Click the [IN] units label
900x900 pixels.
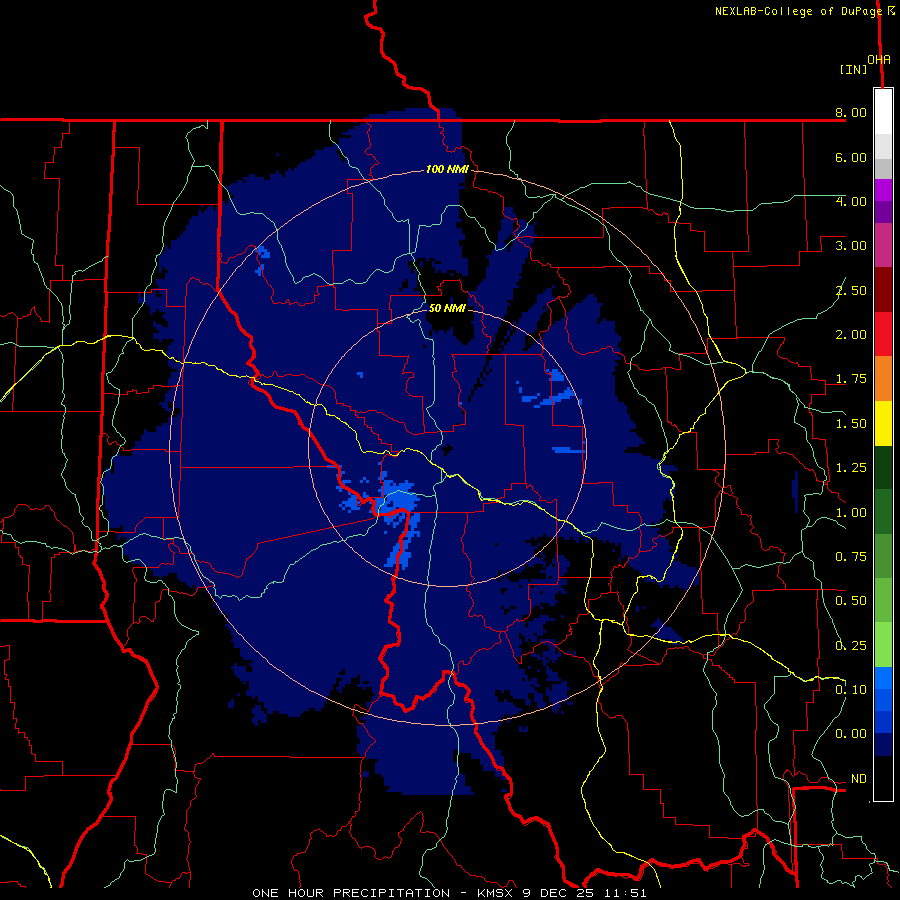click(853, 69)
